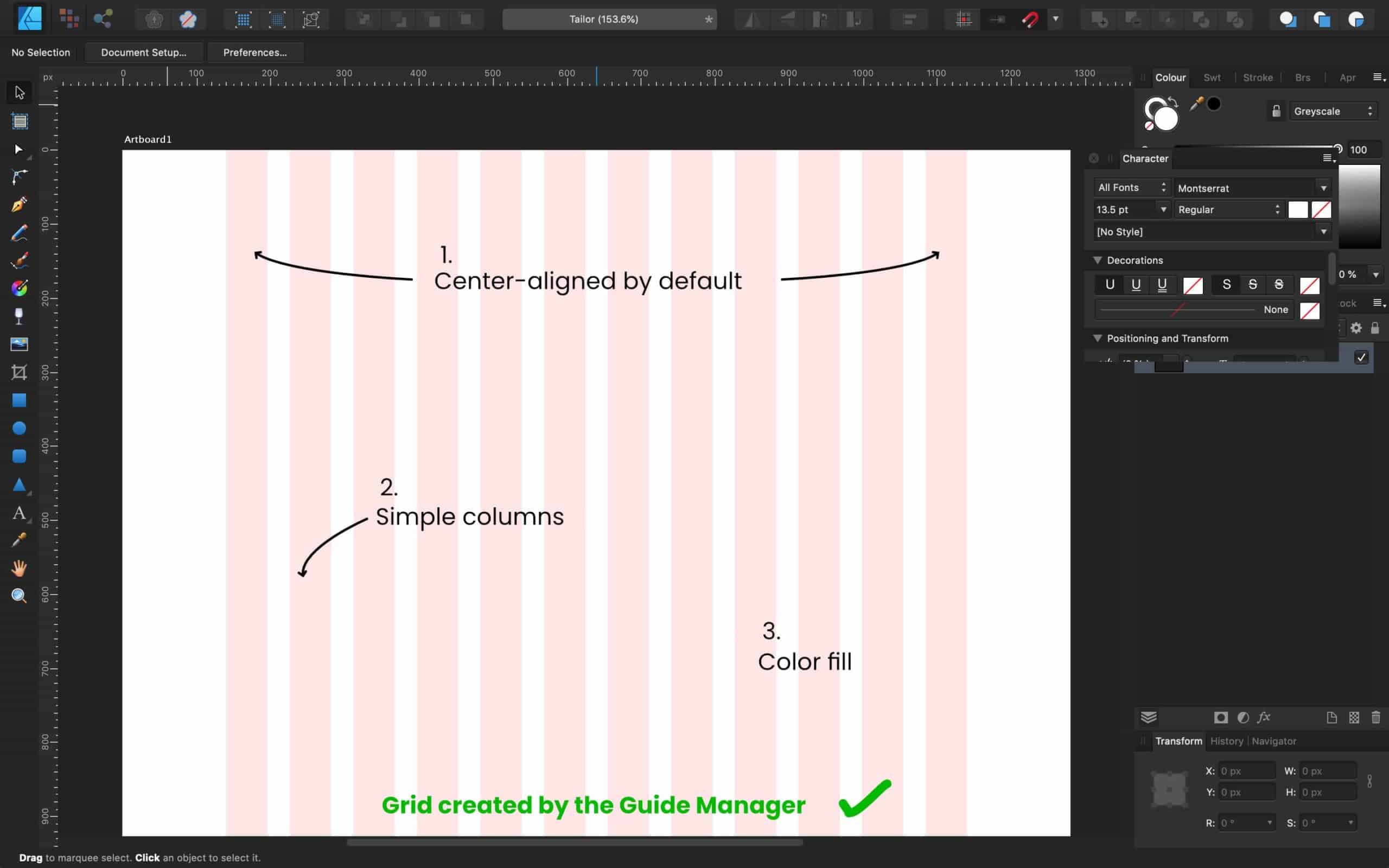Select the Colour Picker eyedropper tool
Image resolution: width=1389 pixels, height=868 pixels.
(x=19, y=540)
